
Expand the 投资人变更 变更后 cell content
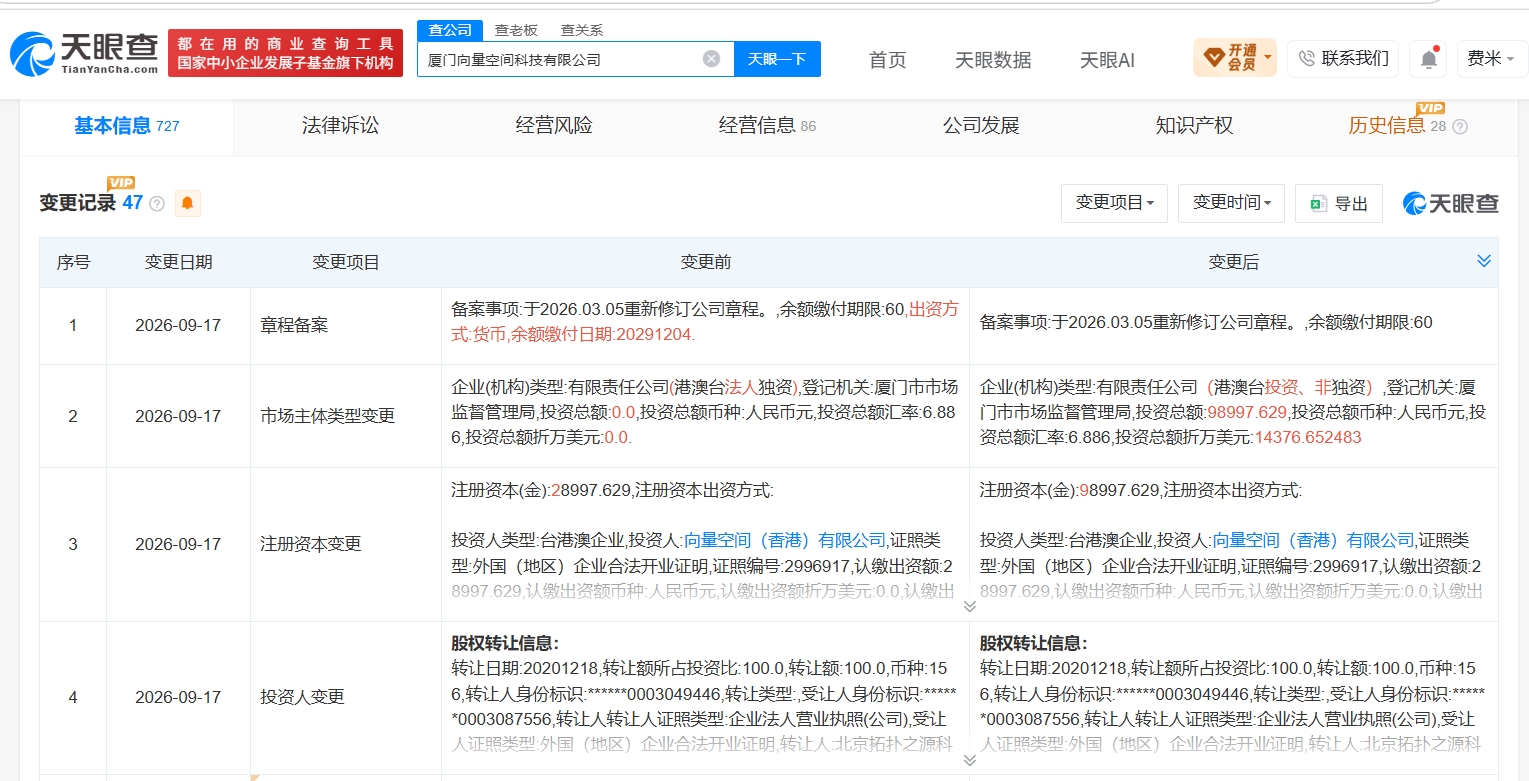pyautogui.click(x=969, y=760)
